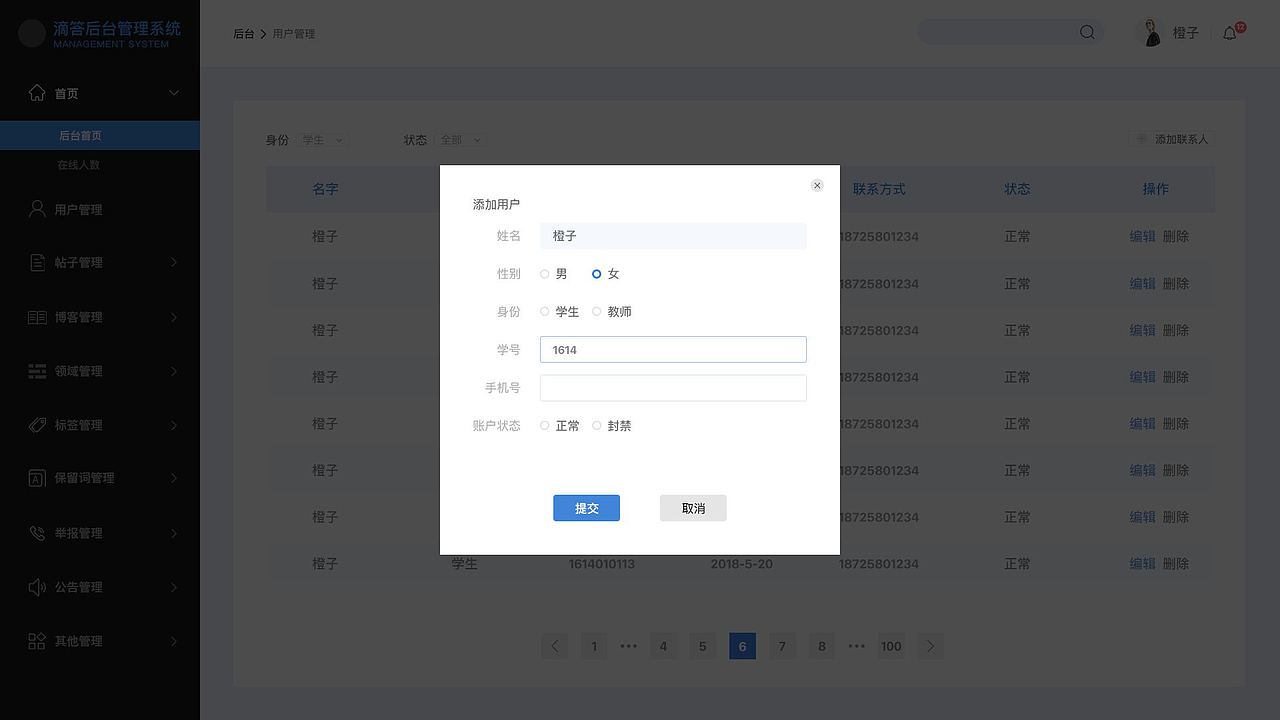Image resolution: width=1280 pixels, height=720 pixels.
Task: Click the 手机号 input field
Action: point(673,387)
